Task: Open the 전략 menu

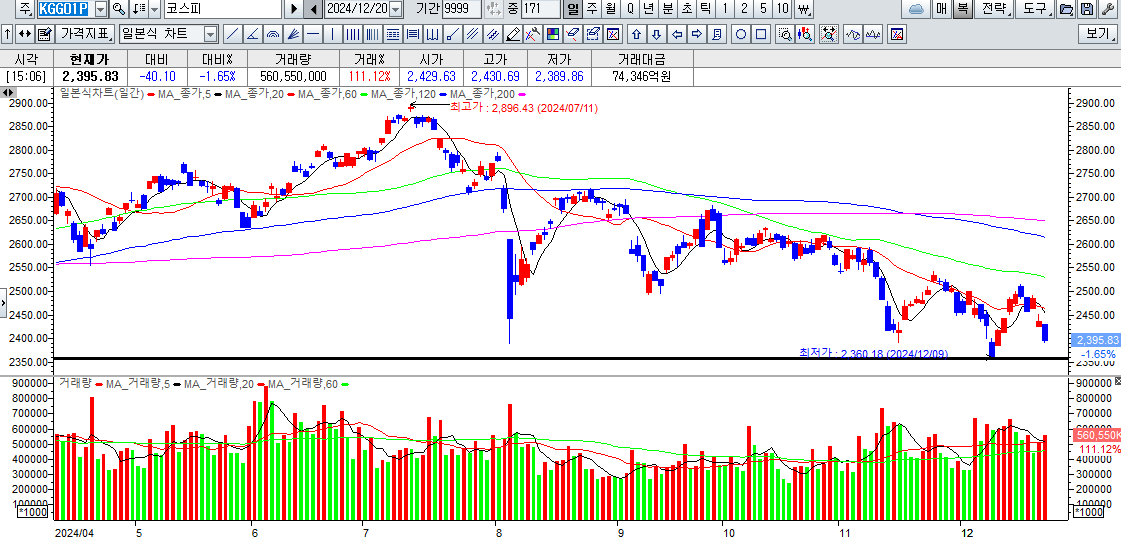Action: pyautogui.click(x=994, y=9)
